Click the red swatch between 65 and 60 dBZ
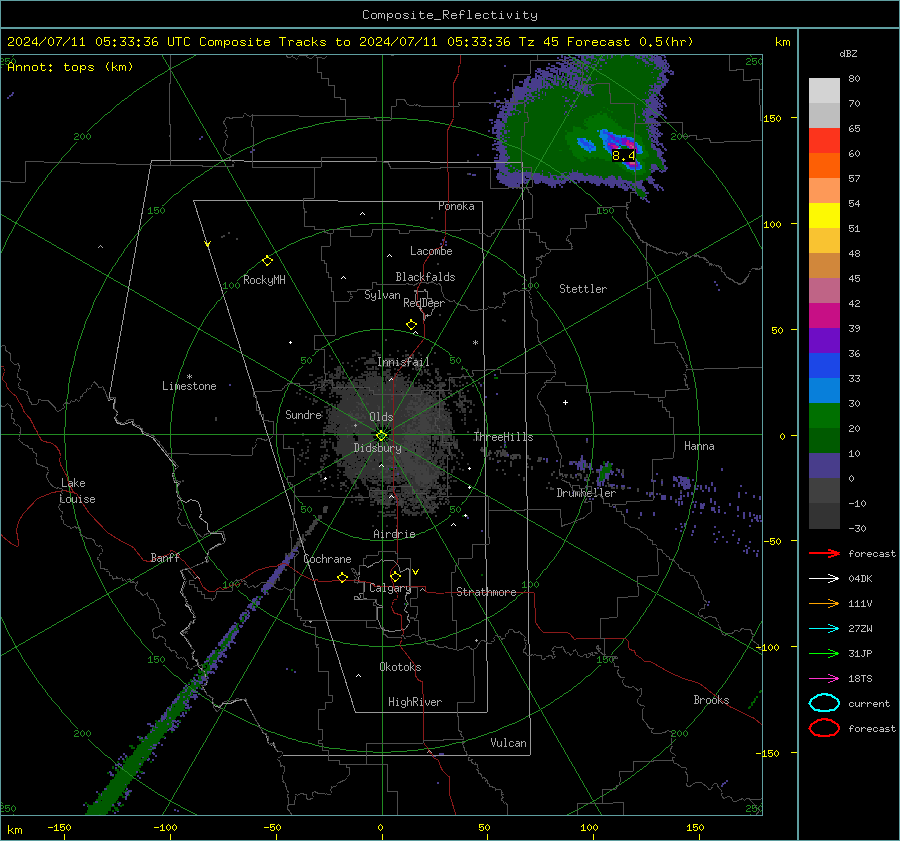This screenshot has height=841, width=900. click(x=824, y=141)
